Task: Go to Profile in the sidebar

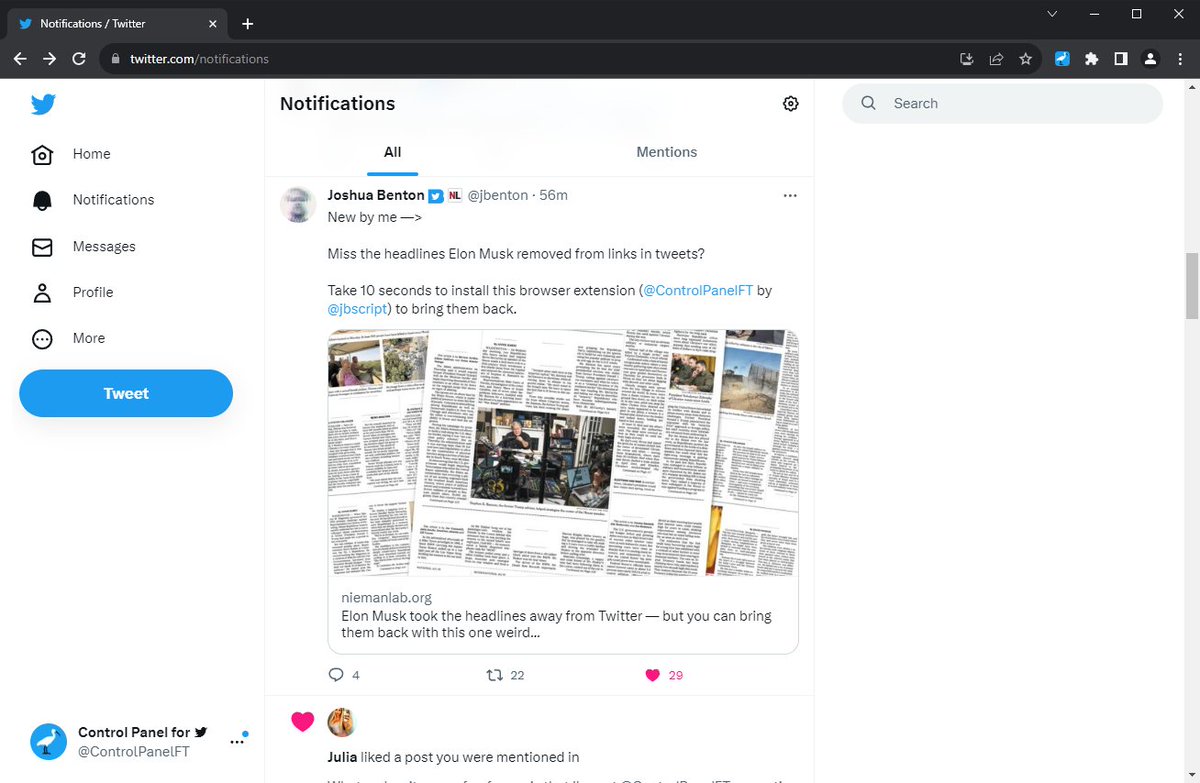Action: (73, 292)
